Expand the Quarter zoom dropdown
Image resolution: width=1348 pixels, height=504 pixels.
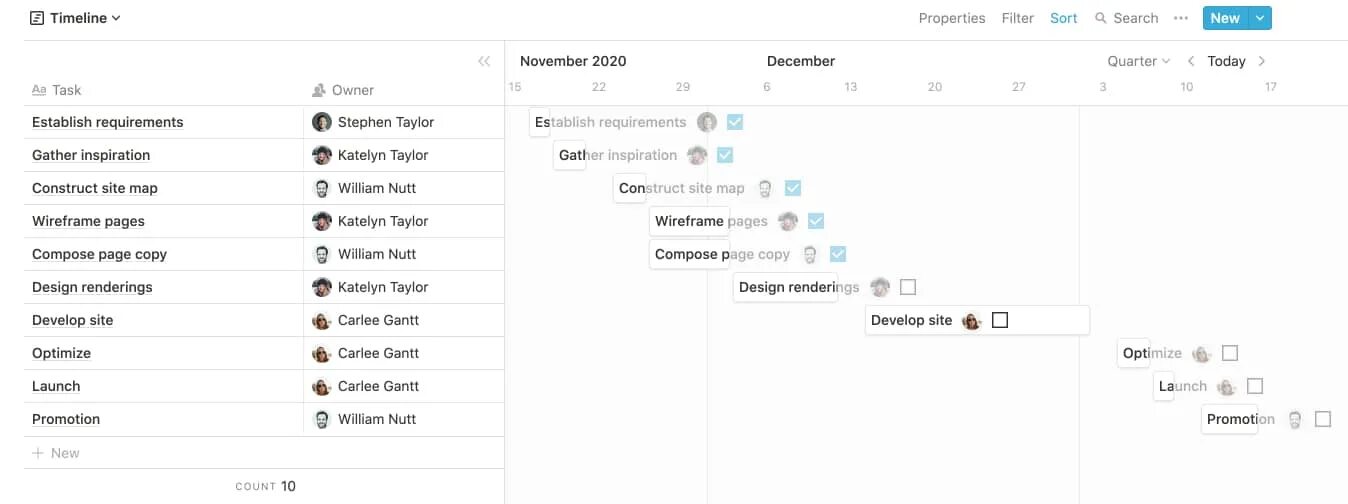(x=1138, y=61)
